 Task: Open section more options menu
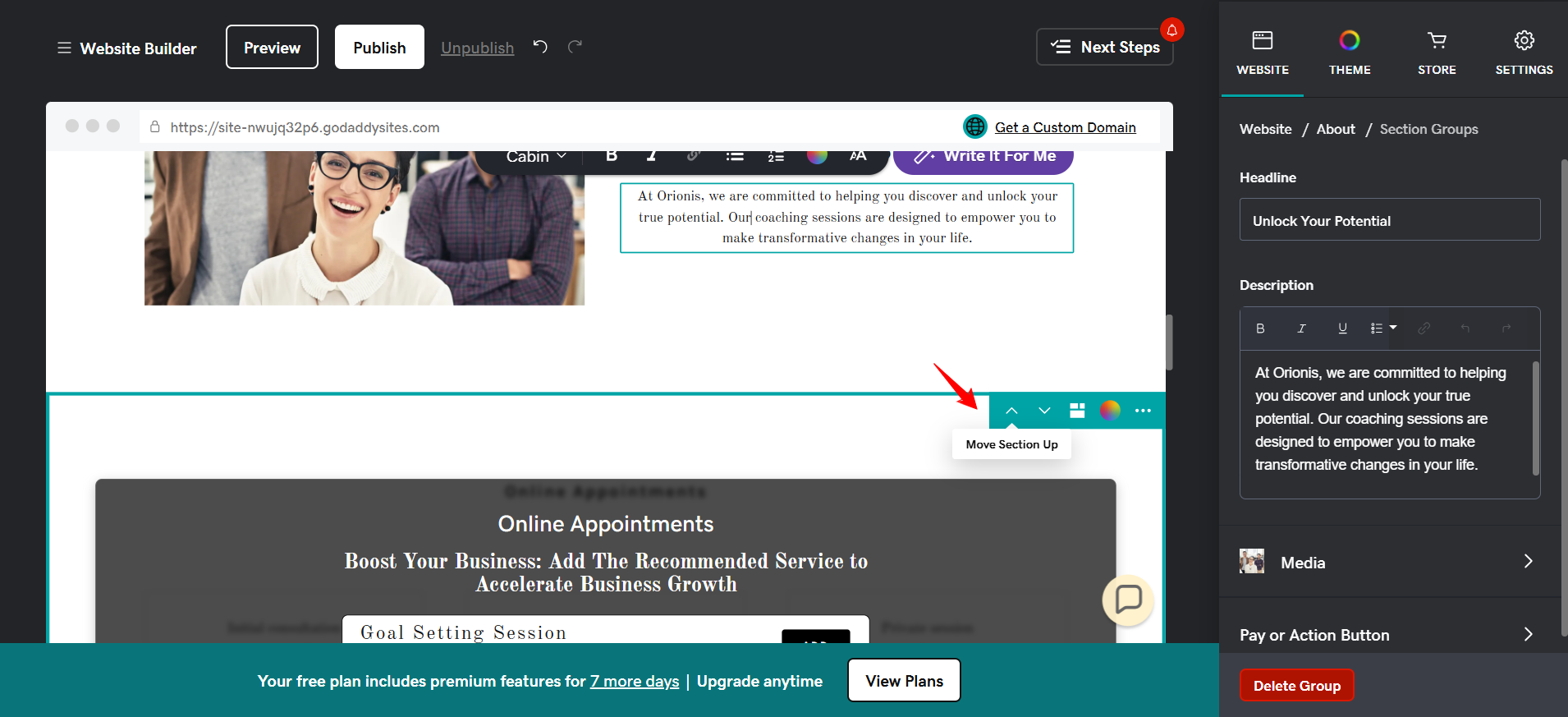tap(1143, 411)
